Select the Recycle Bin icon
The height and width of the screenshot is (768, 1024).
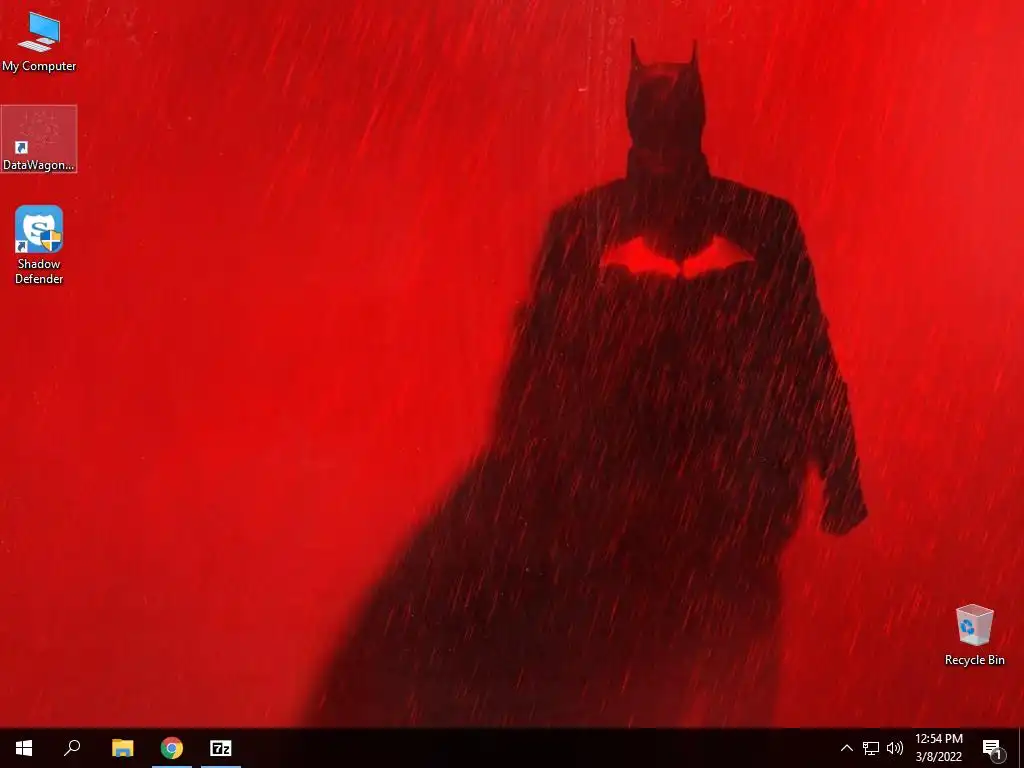pyautogui.click(x=974, y=635)
